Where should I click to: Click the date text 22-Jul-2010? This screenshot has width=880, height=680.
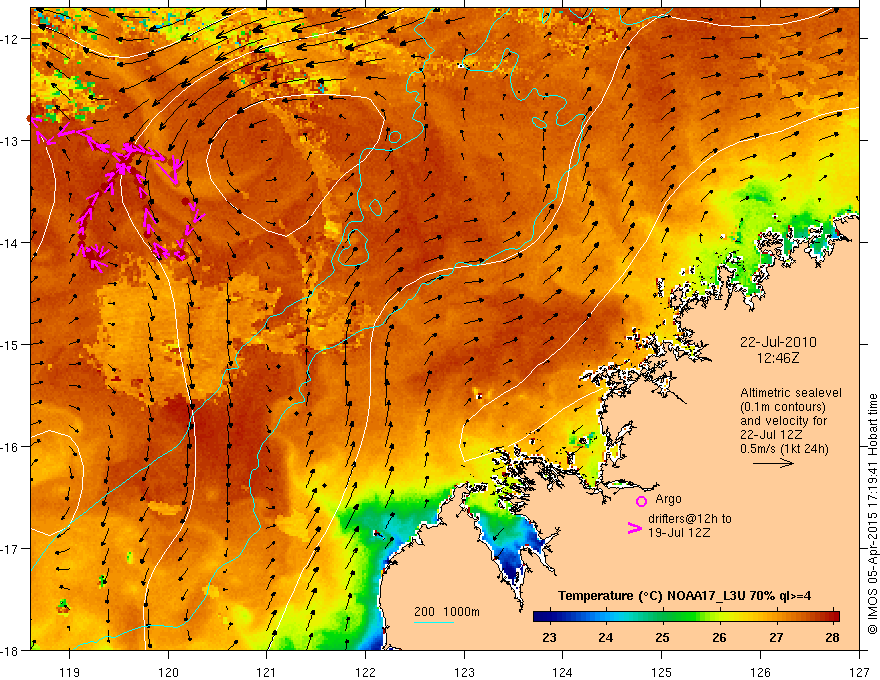(x=778, y=342)
